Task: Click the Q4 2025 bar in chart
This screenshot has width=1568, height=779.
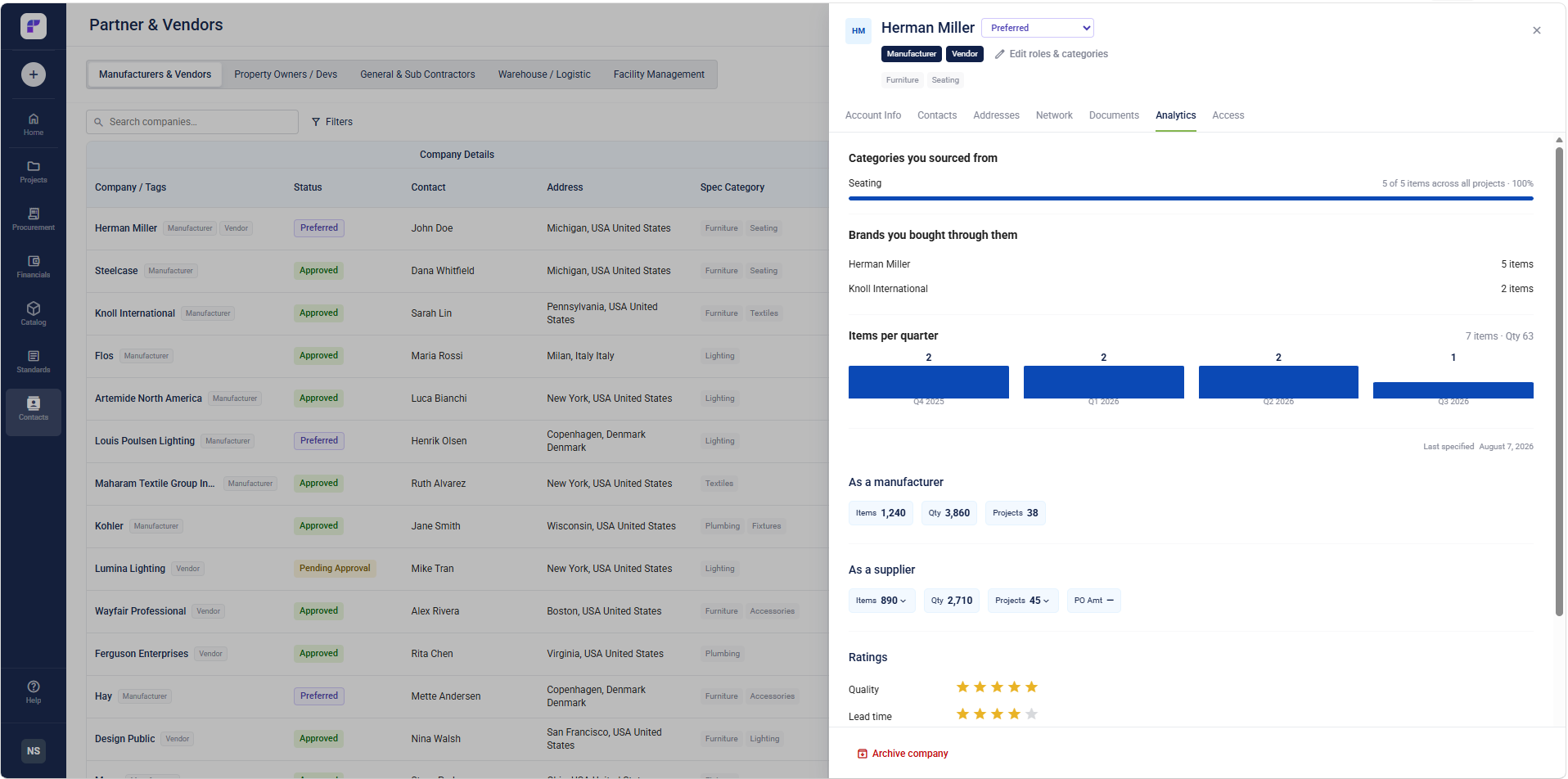Action: click(929, 382)
